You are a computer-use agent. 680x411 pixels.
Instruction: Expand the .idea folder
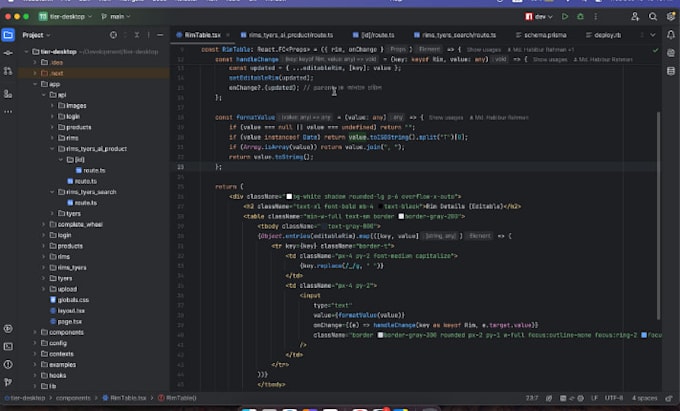point(35,62)
